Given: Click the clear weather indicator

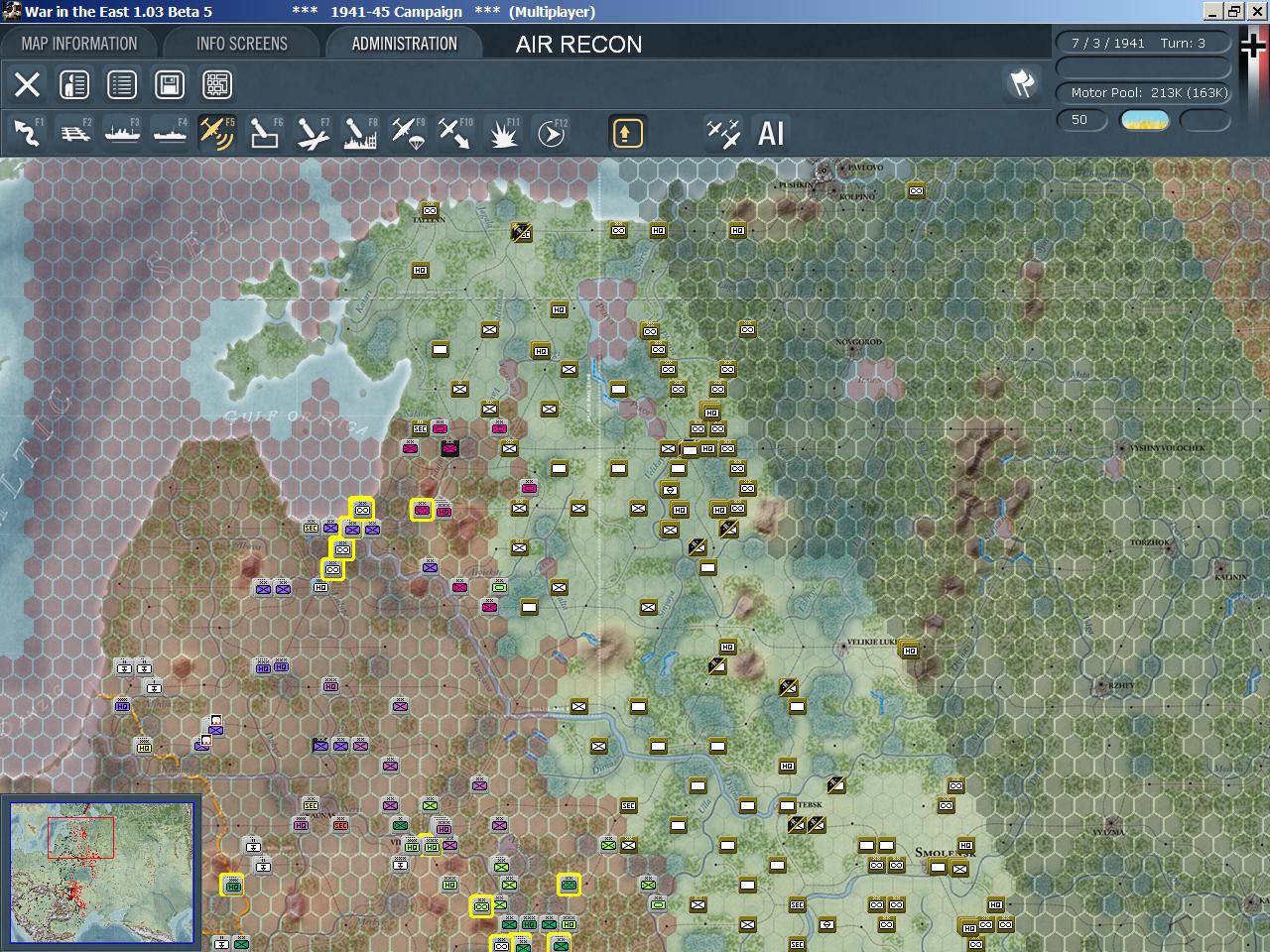Looking at the screenshot, I should click(x=1144, y=120).
